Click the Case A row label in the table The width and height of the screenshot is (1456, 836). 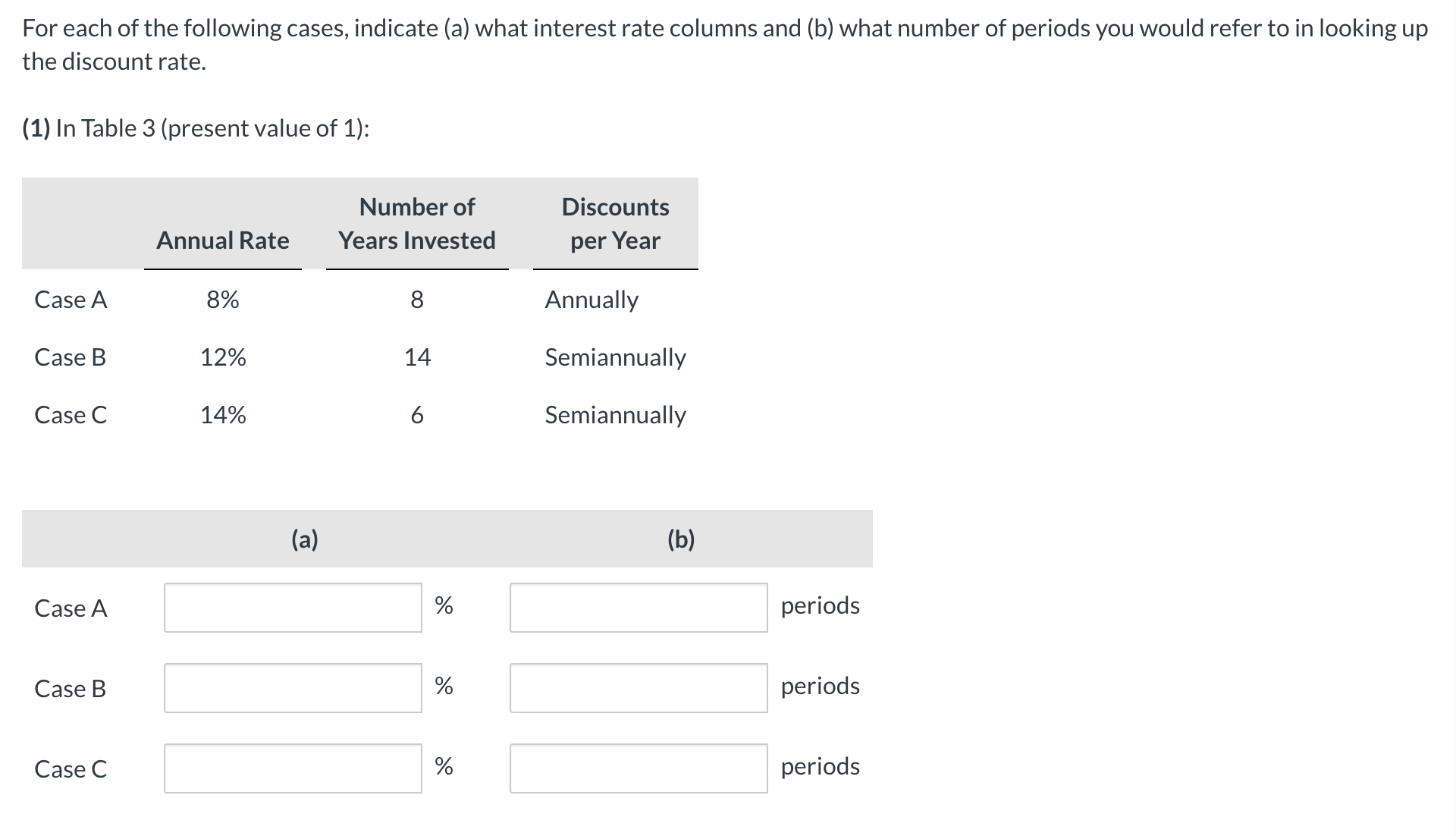pos(71,299)
